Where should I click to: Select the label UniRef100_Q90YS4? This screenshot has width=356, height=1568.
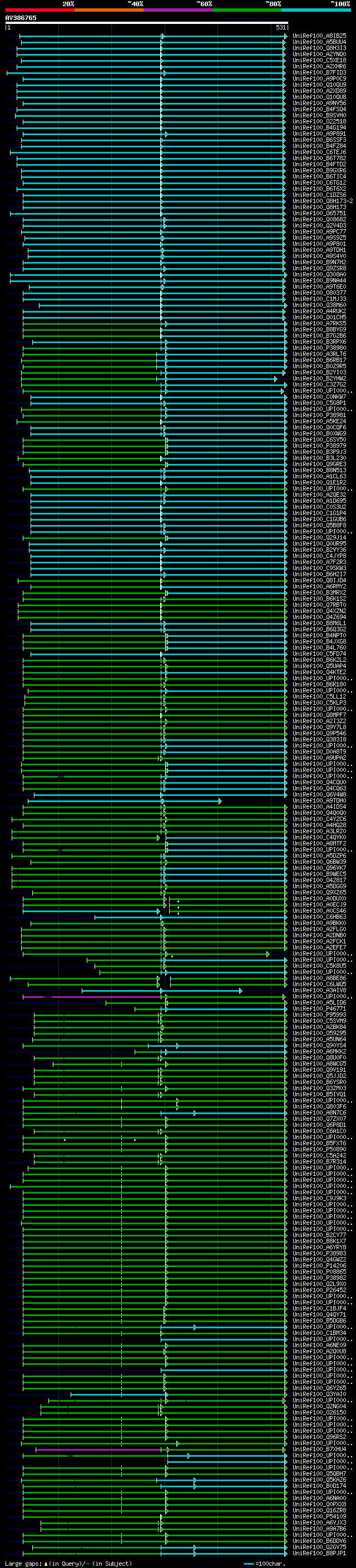coord(319,1045)
